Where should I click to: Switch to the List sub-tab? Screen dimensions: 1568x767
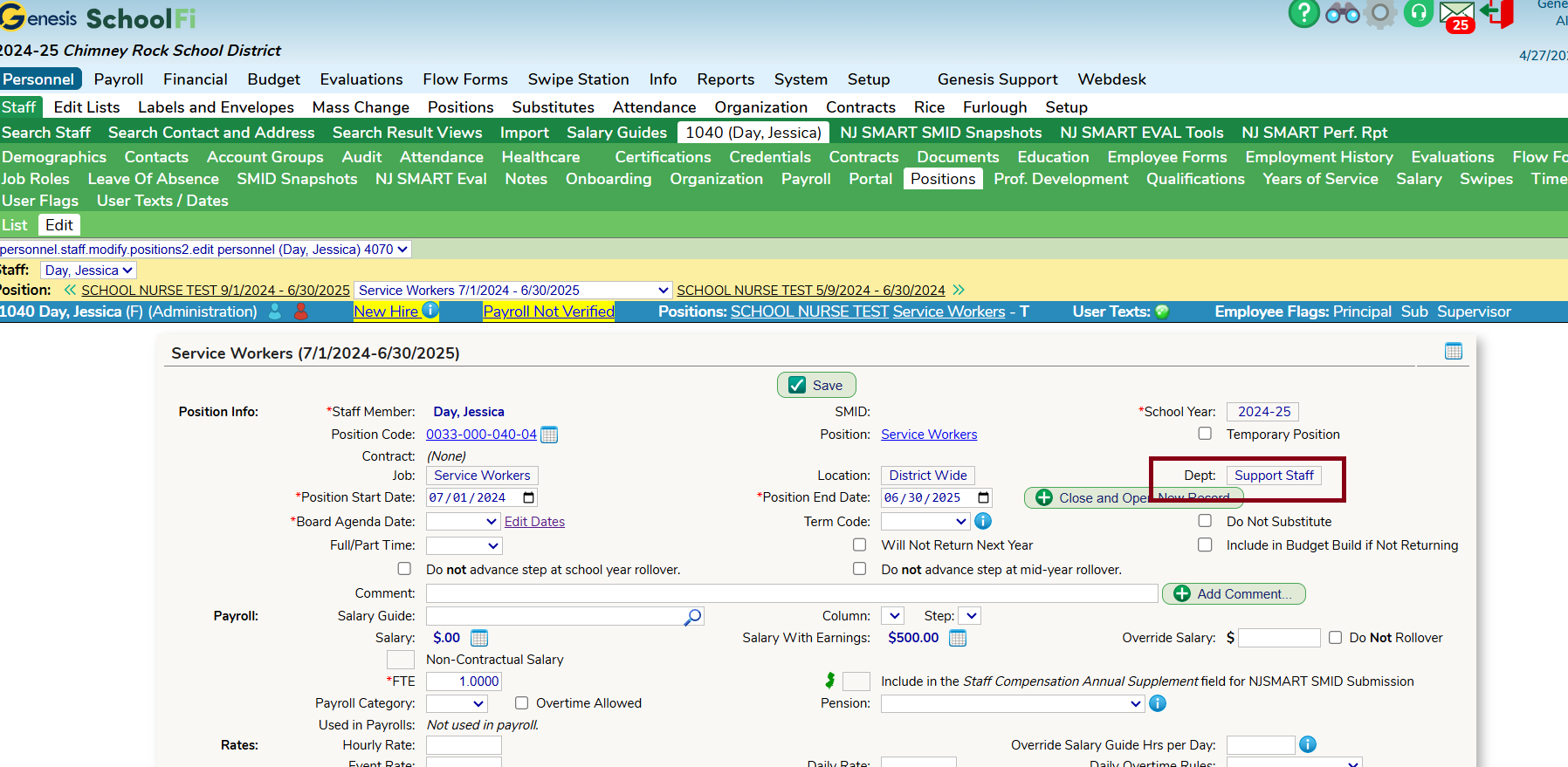(x=15, y=225)
